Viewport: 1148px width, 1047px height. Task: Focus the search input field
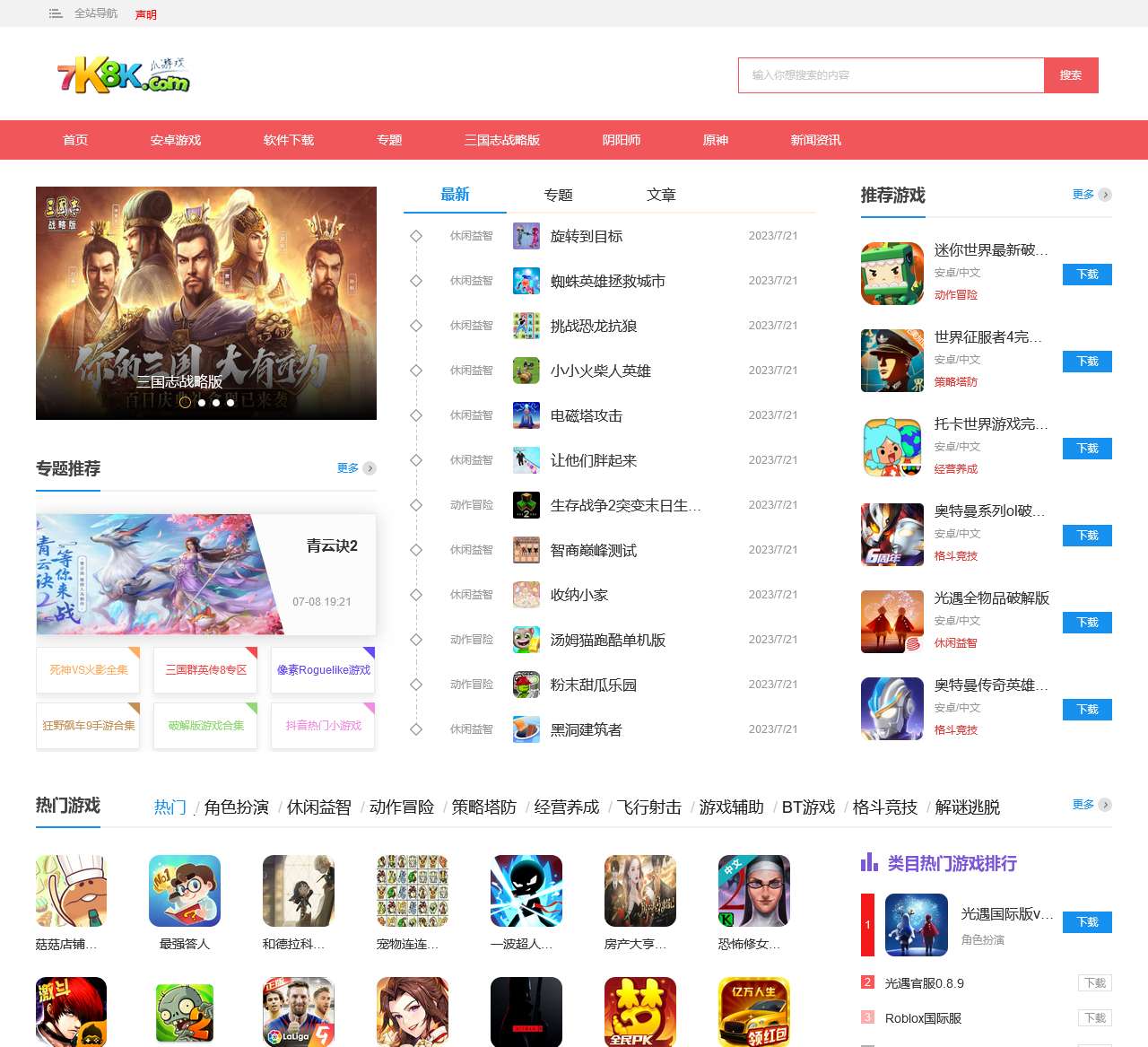(891, 75)
